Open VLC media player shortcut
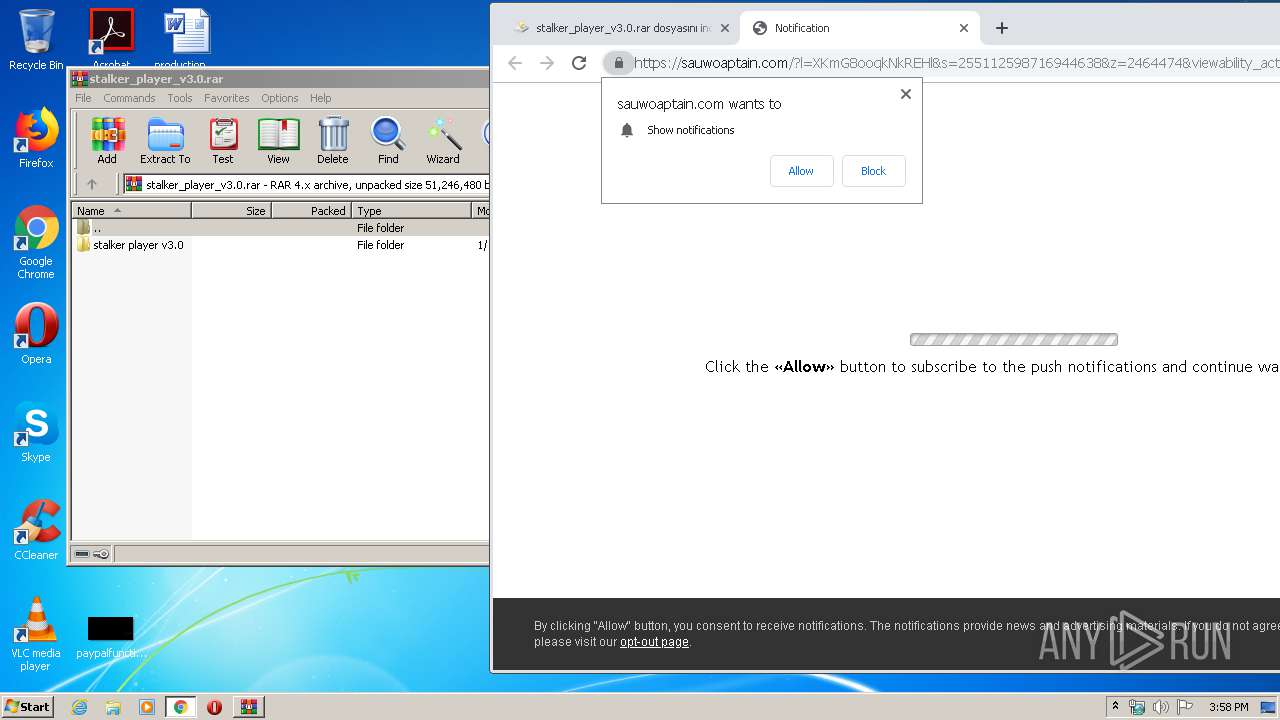 tap(36, 634)
